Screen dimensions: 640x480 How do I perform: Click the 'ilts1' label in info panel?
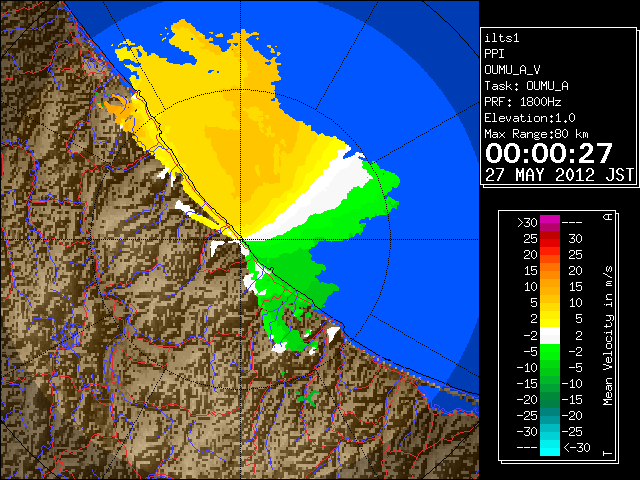click(502, 38)
